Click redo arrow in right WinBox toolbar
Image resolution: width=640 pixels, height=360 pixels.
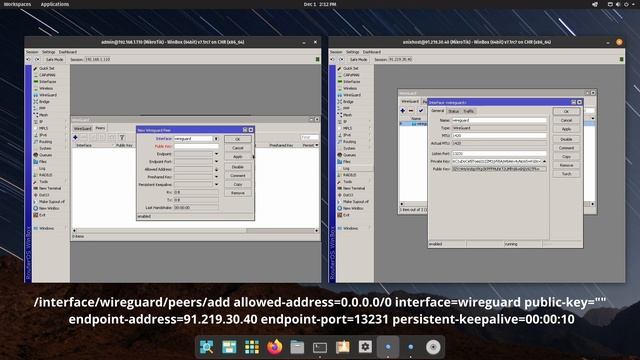(x=342, y=60)
